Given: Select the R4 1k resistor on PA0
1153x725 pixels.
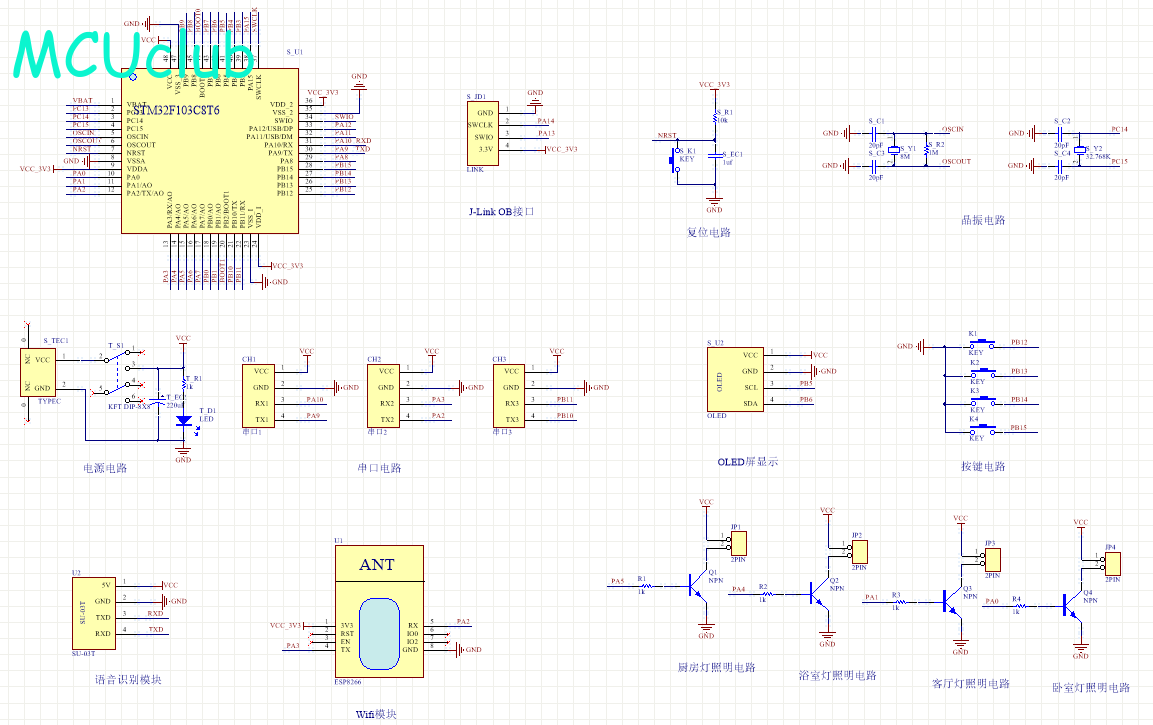Looking at the screenshot, I should (x=1021, y=606).
